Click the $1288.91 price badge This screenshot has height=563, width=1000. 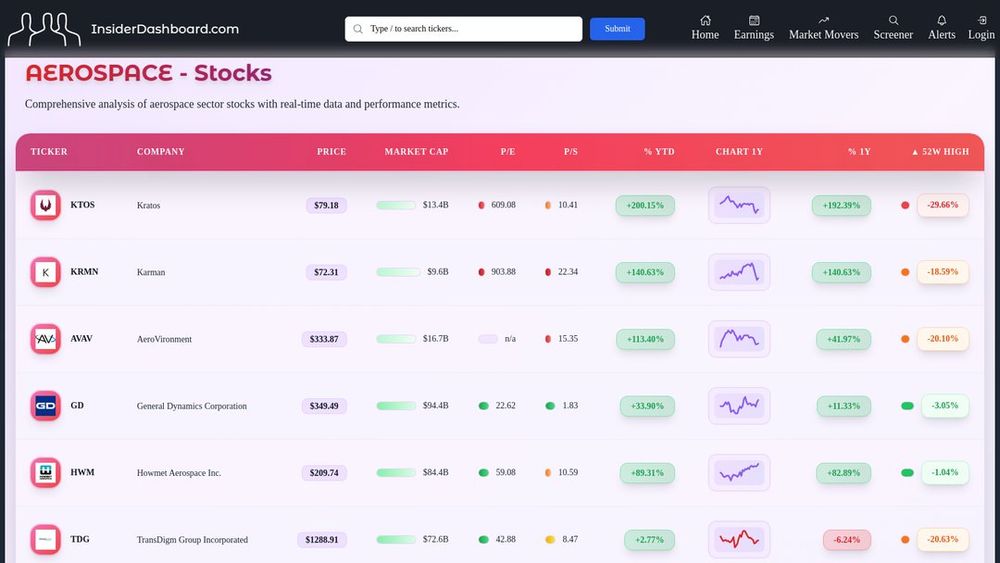(x=321, y=540)
